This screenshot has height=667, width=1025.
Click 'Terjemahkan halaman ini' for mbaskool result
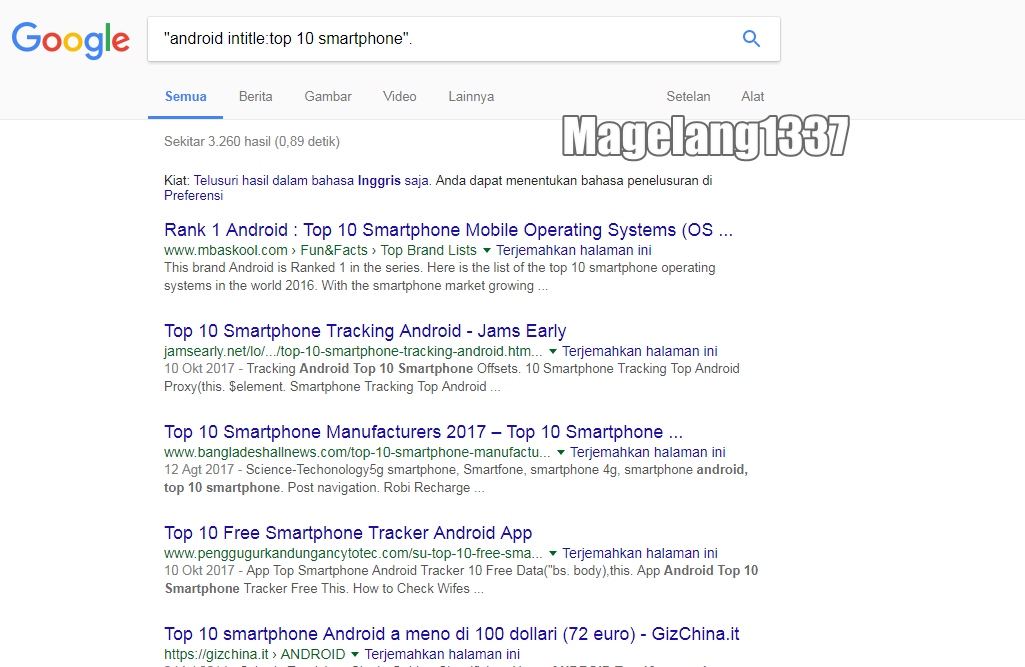point(574,250)
